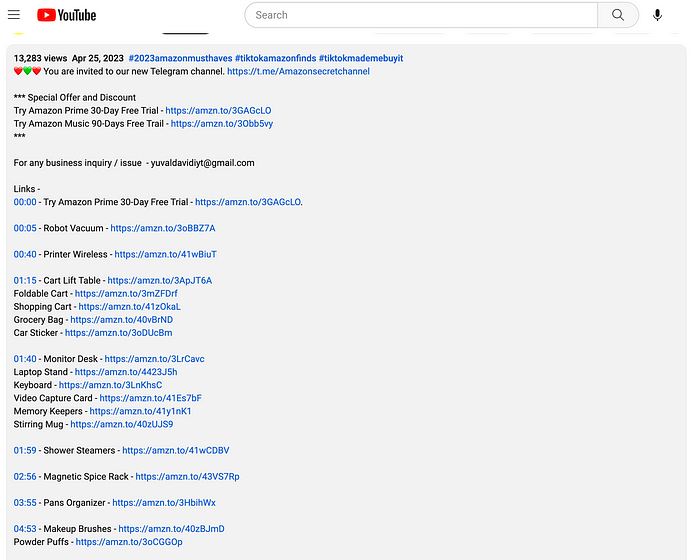Open the #2023amazonmusthaves hashtag
The height and width of the screenshot is (560, 700).
(x=180, y=58)
